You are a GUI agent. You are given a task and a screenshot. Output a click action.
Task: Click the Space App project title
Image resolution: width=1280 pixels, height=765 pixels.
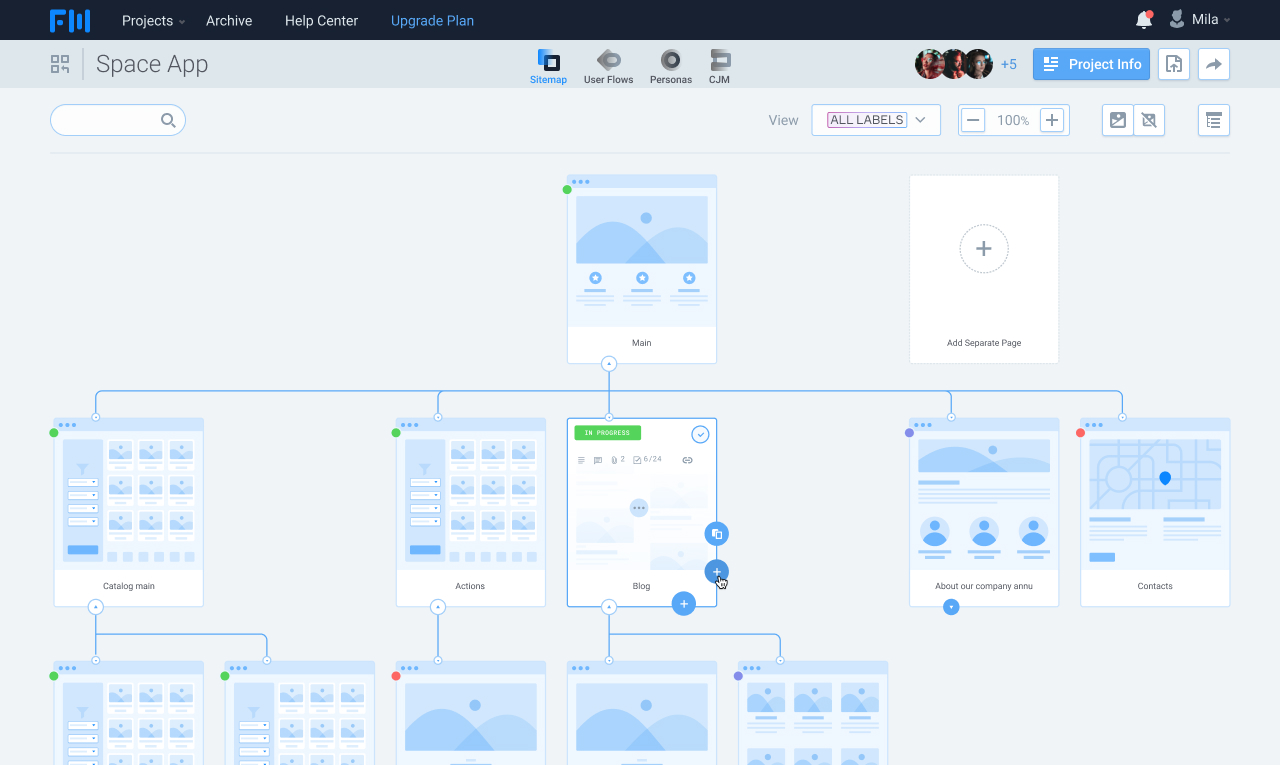(x=152, y=64)
